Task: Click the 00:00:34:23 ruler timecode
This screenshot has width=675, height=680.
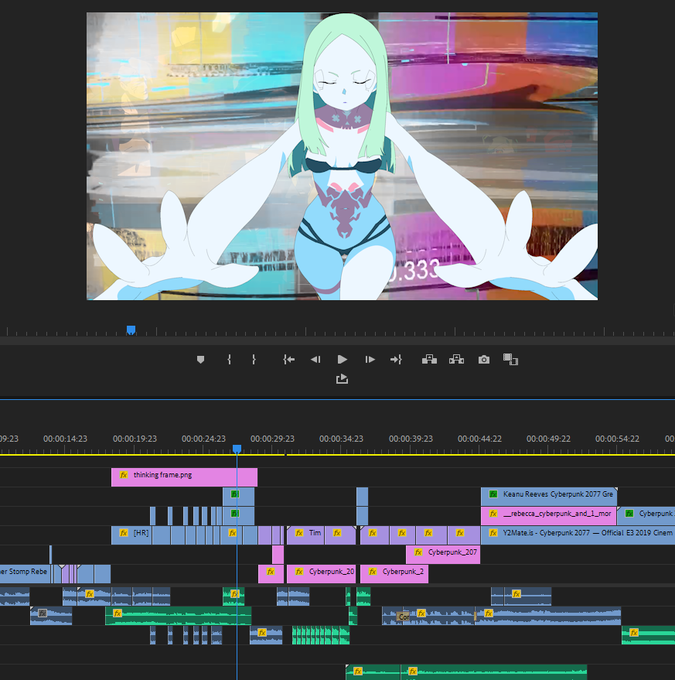Action: pos(341,439)
